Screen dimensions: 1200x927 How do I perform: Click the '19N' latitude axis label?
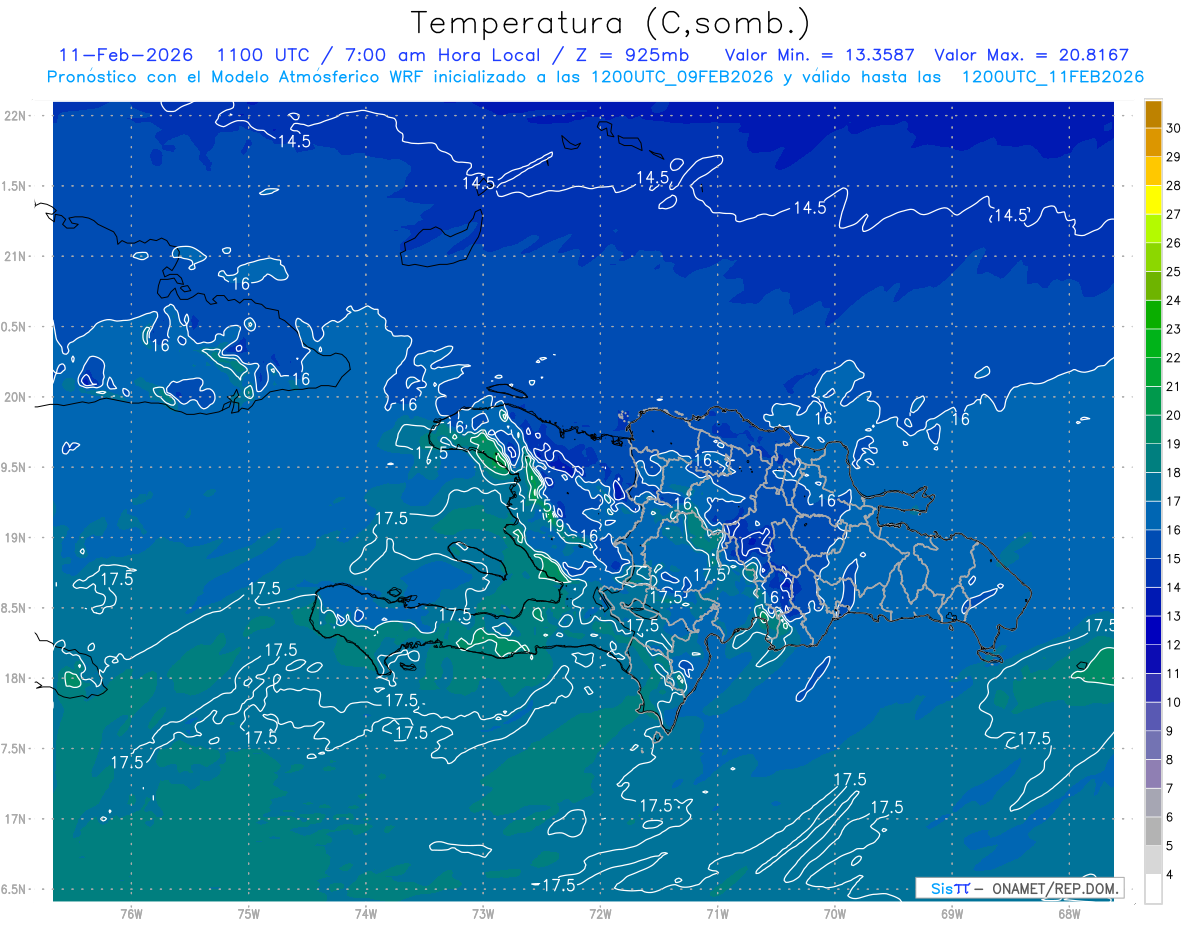[14, 537]
